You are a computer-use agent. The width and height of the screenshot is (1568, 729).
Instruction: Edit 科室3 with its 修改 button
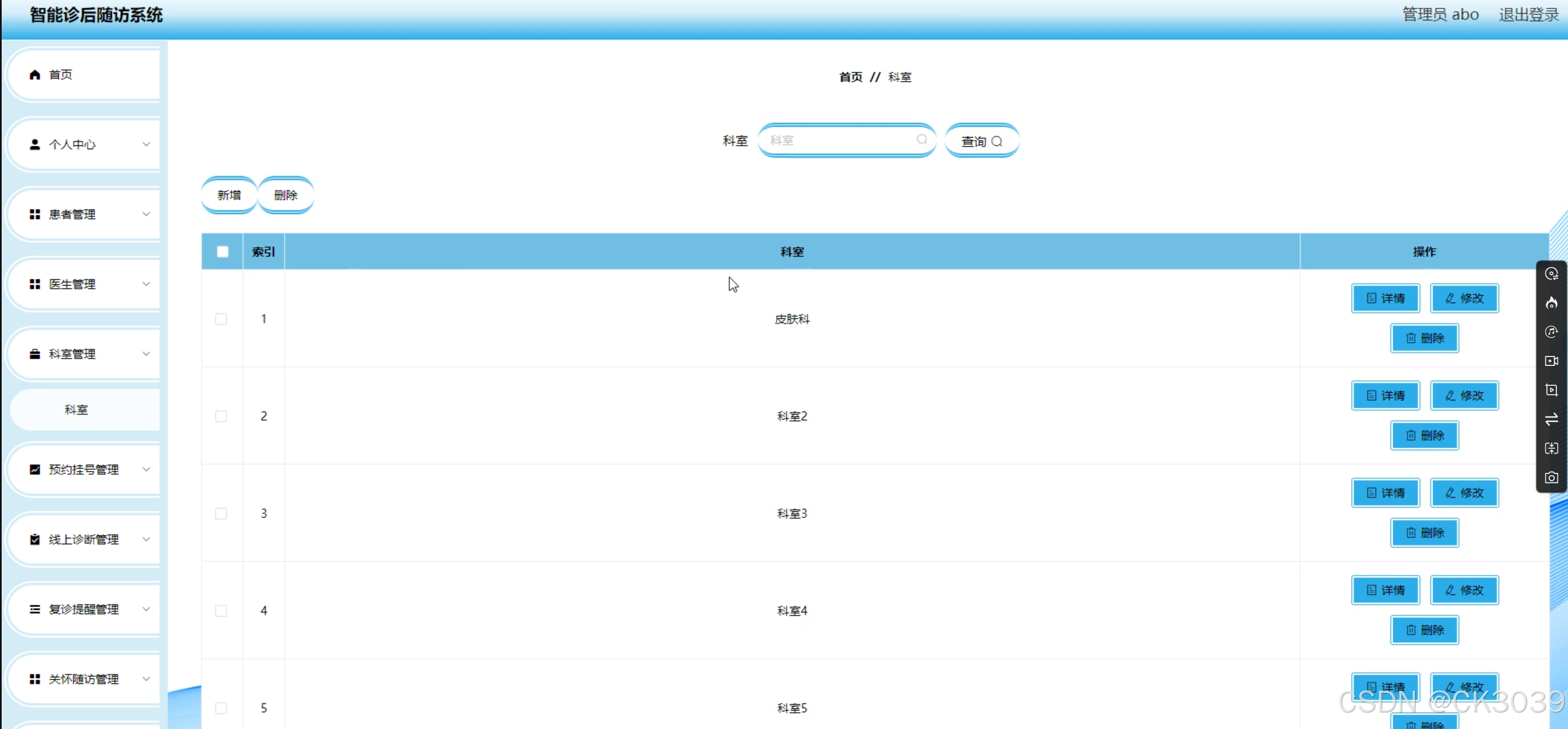[x=1464, y=493]
